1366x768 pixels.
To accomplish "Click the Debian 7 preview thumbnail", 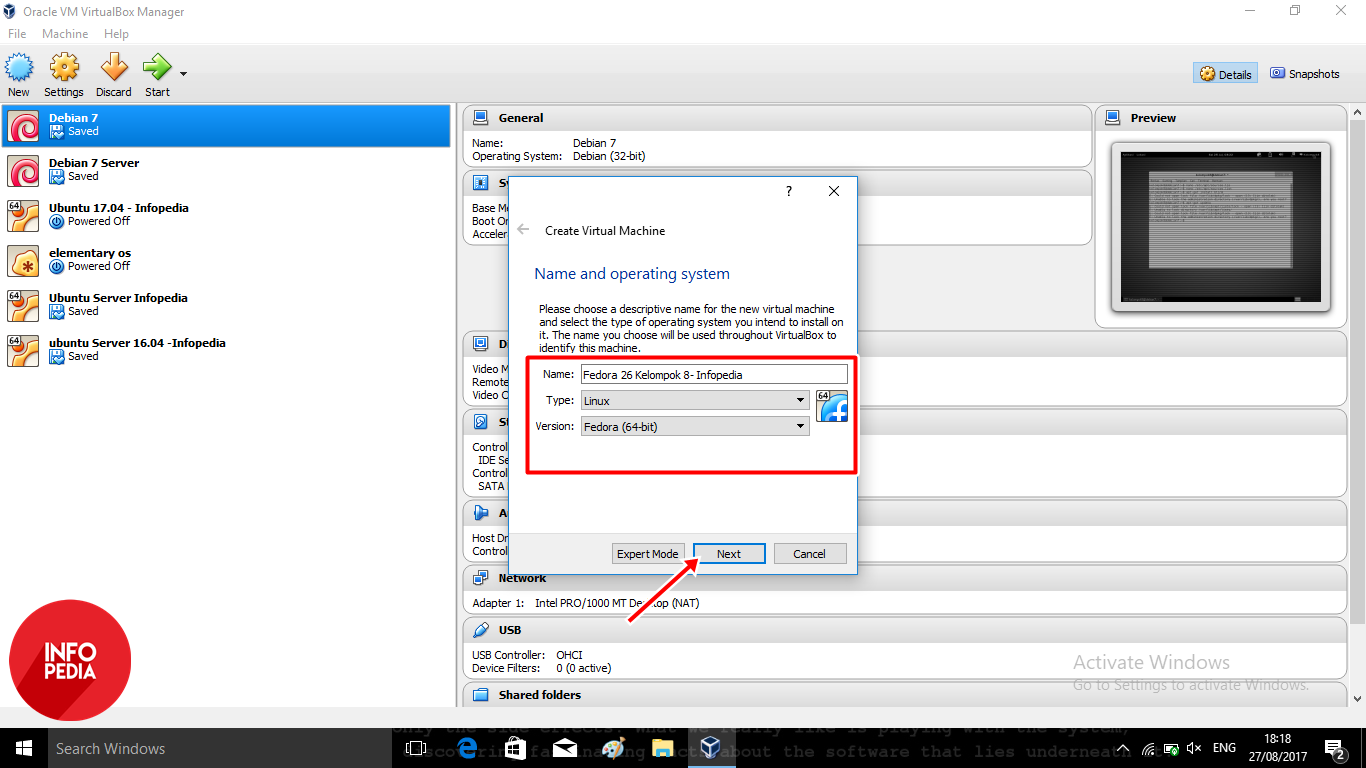I will pyautogui.click(x=1221, y=227).
